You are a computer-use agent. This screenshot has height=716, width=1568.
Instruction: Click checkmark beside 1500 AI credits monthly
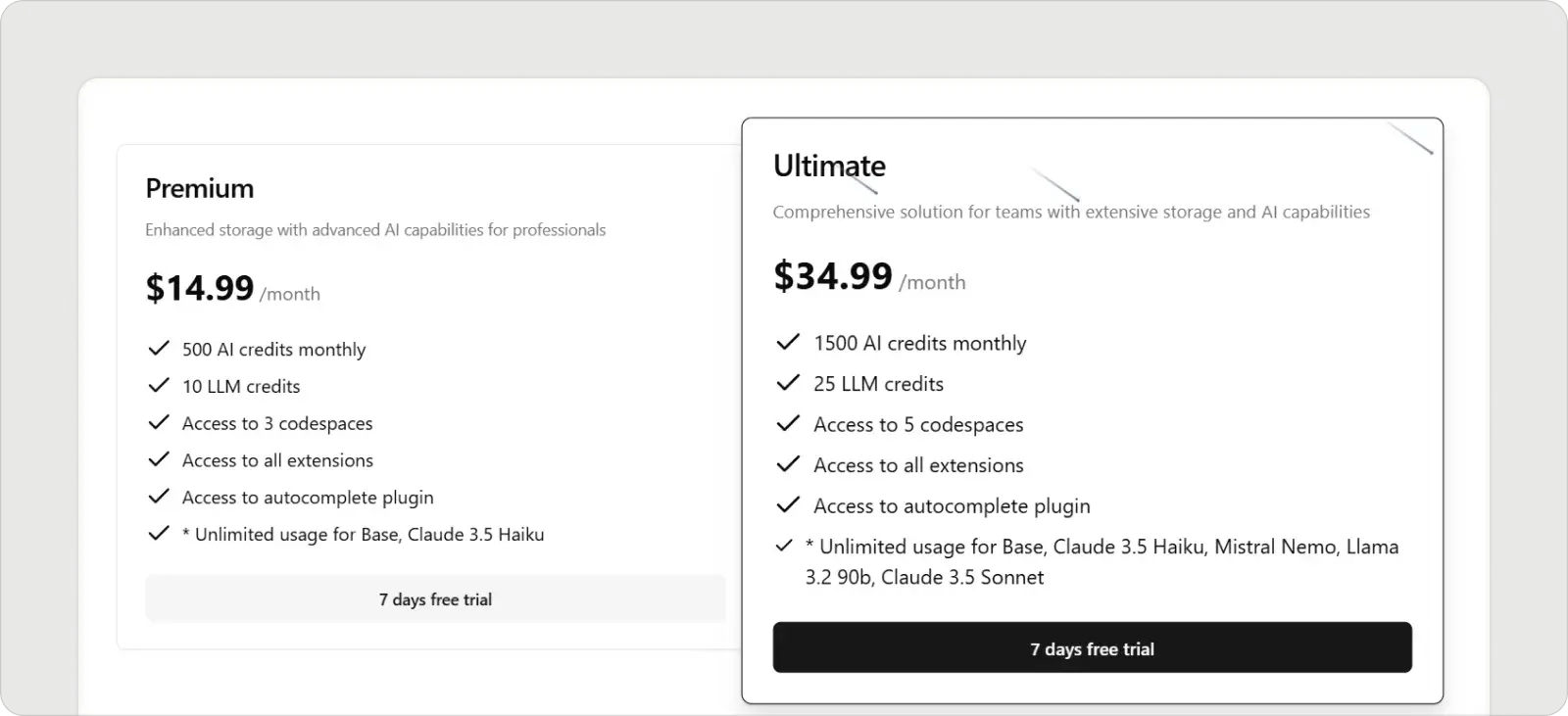pos(788,342)
